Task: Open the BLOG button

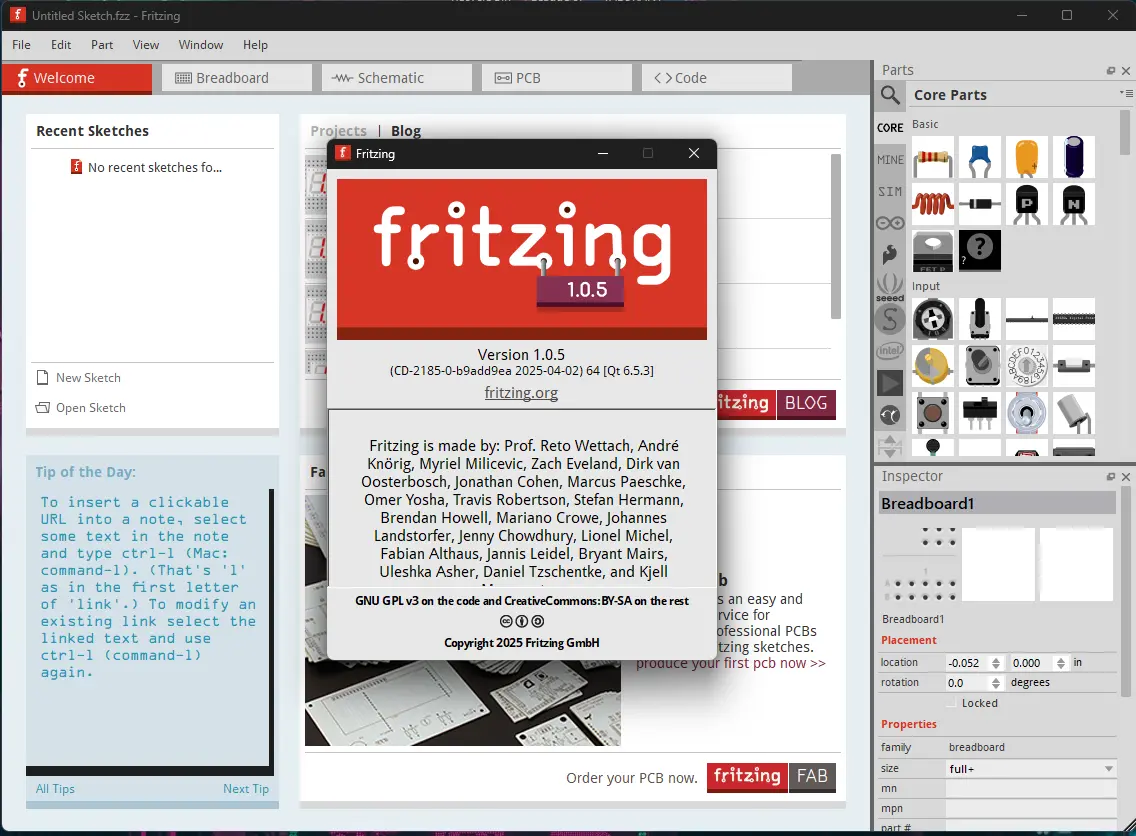Action: coord(806,404)
